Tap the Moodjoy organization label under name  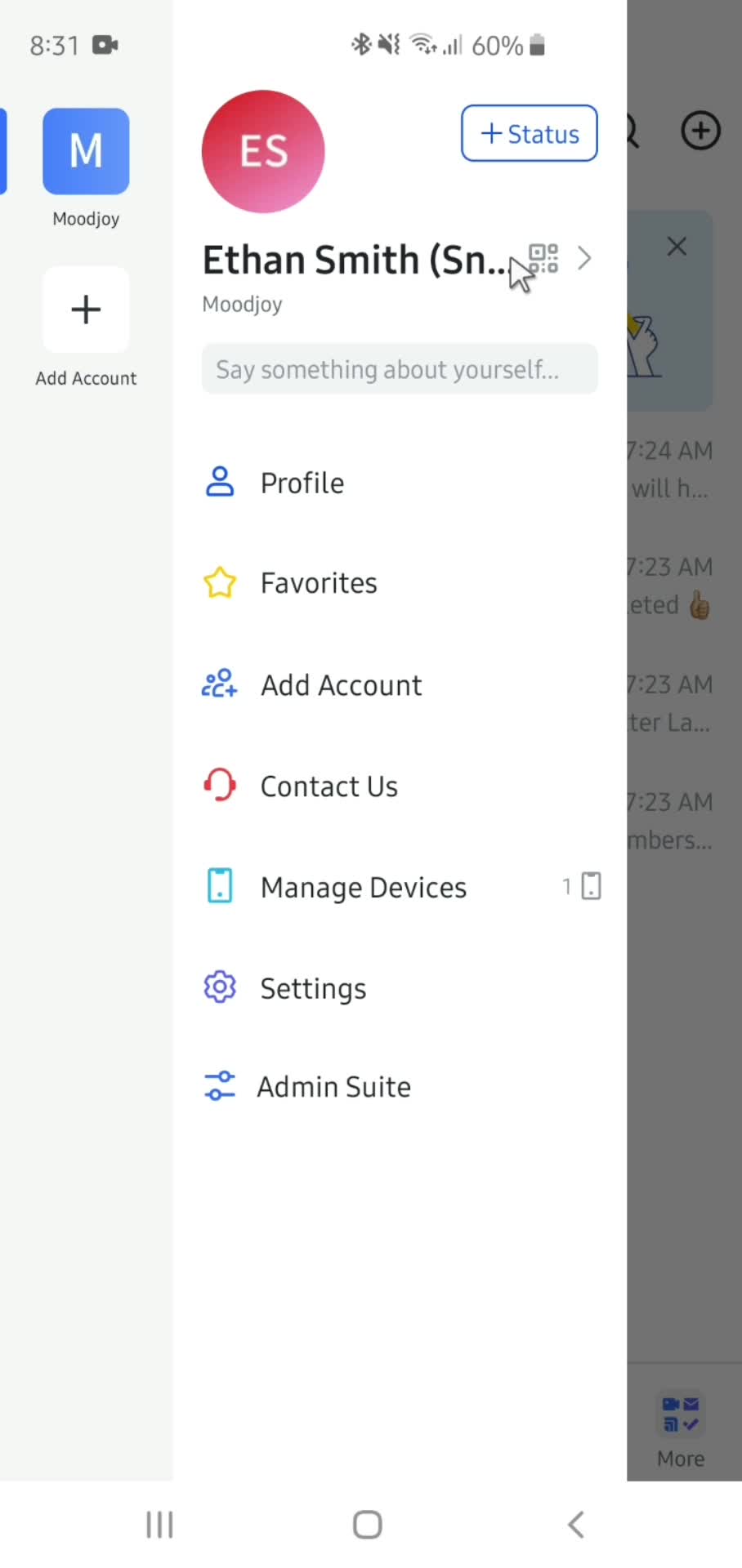[242, 304]
